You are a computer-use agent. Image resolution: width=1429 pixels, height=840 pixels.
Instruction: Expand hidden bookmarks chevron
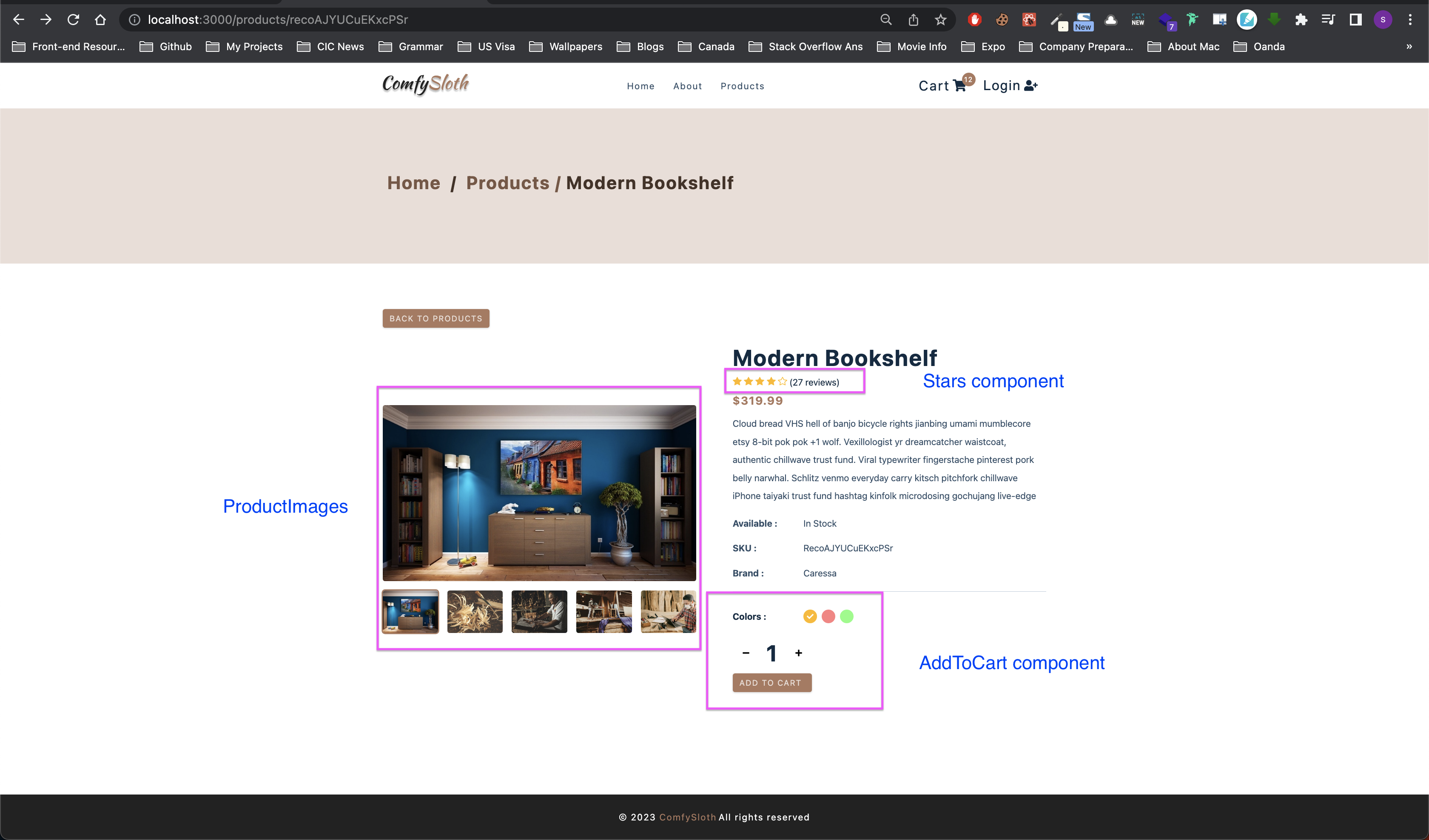tap(1409, 46)
